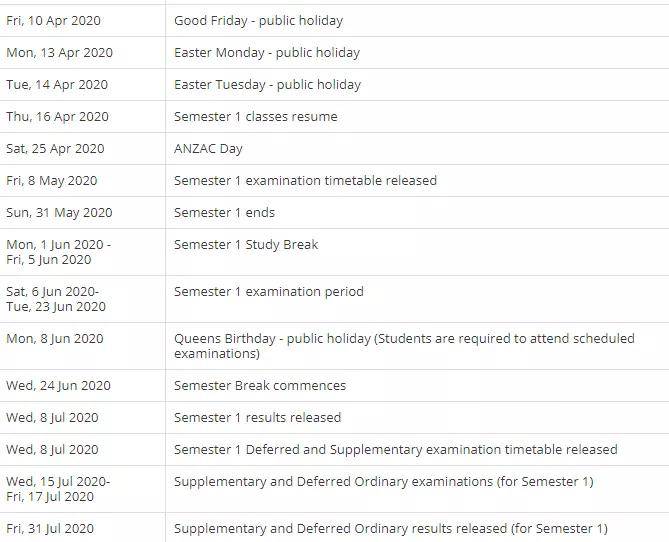Select the Semester 1 classes resume text
The image size is (669, 542).
tap(255, 117)
